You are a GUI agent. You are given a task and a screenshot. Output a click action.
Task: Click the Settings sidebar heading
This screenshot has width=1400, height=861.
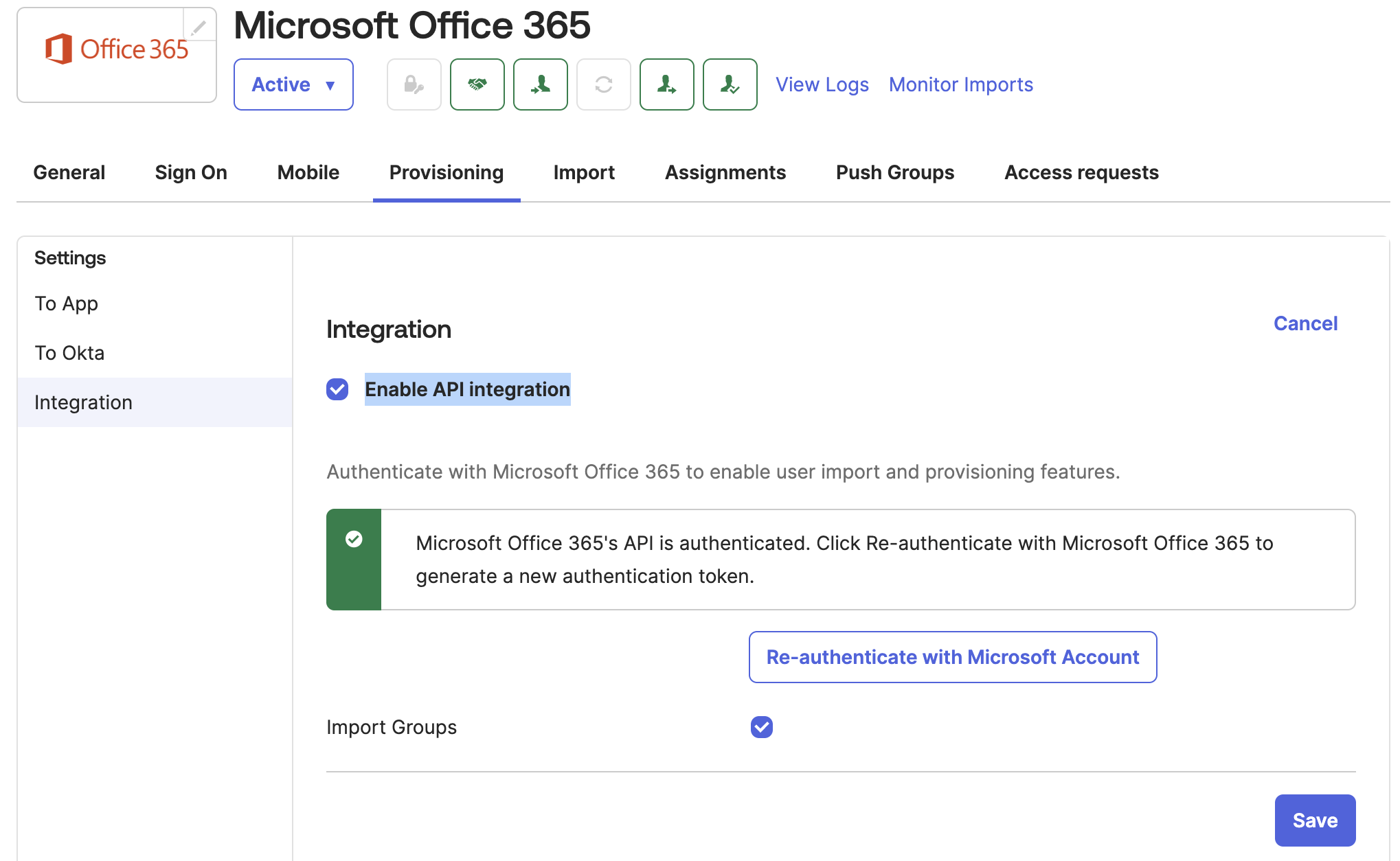pyautogui.click(x=70, y=258)
